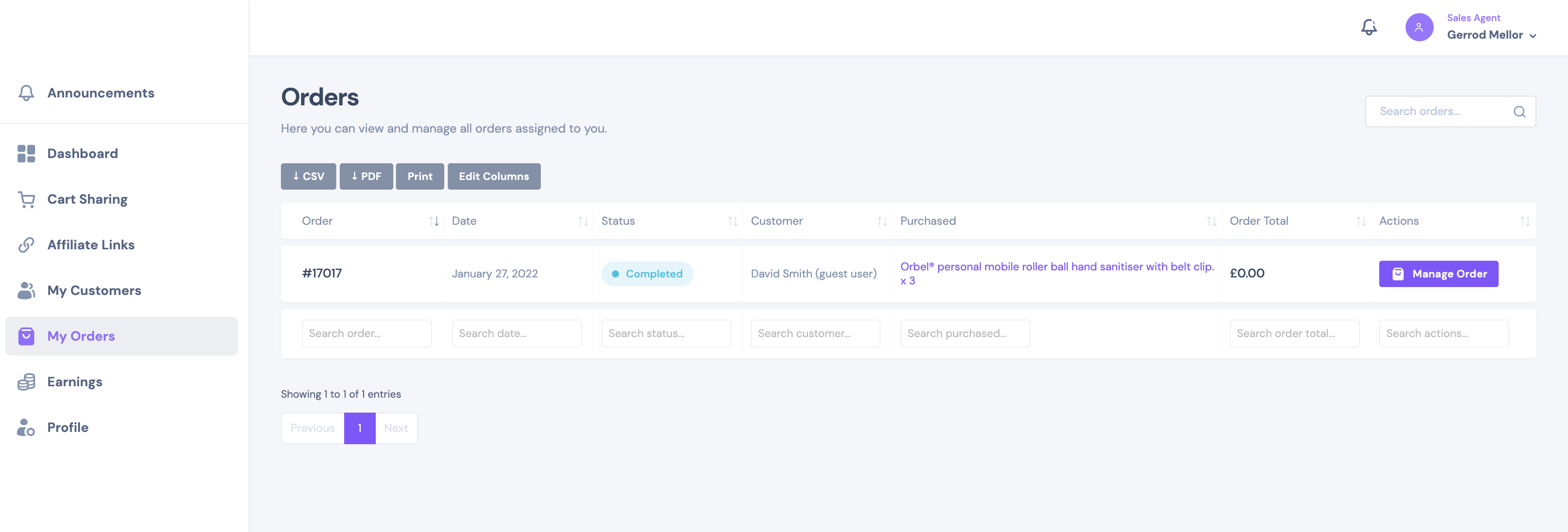This screenshot has height=532, width=1568.
Task: Click the Next pagination button
Action: click(x=396, y=428)
